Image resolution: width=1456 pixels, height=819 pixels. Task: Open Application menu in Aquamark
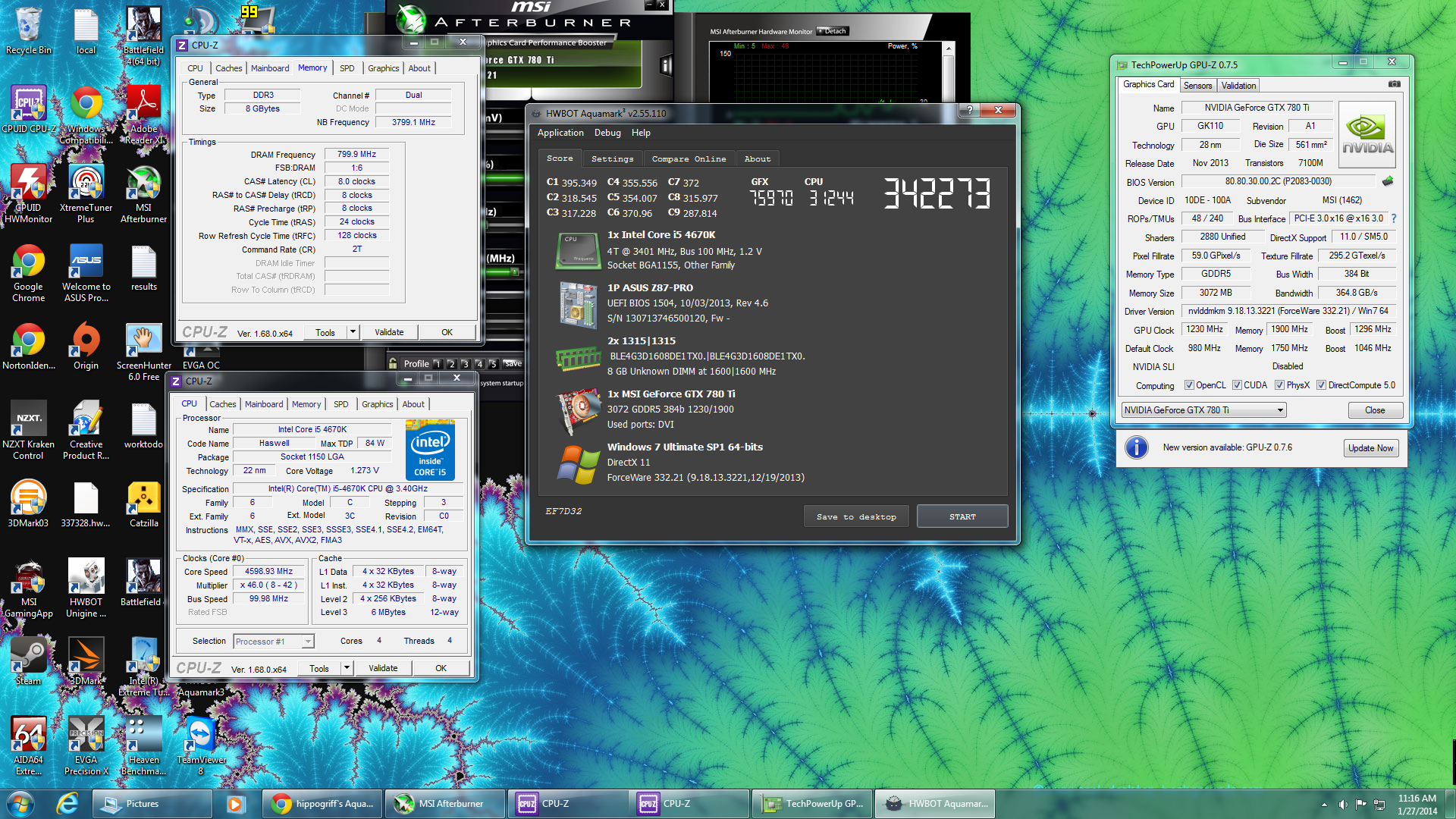point(560,133)
